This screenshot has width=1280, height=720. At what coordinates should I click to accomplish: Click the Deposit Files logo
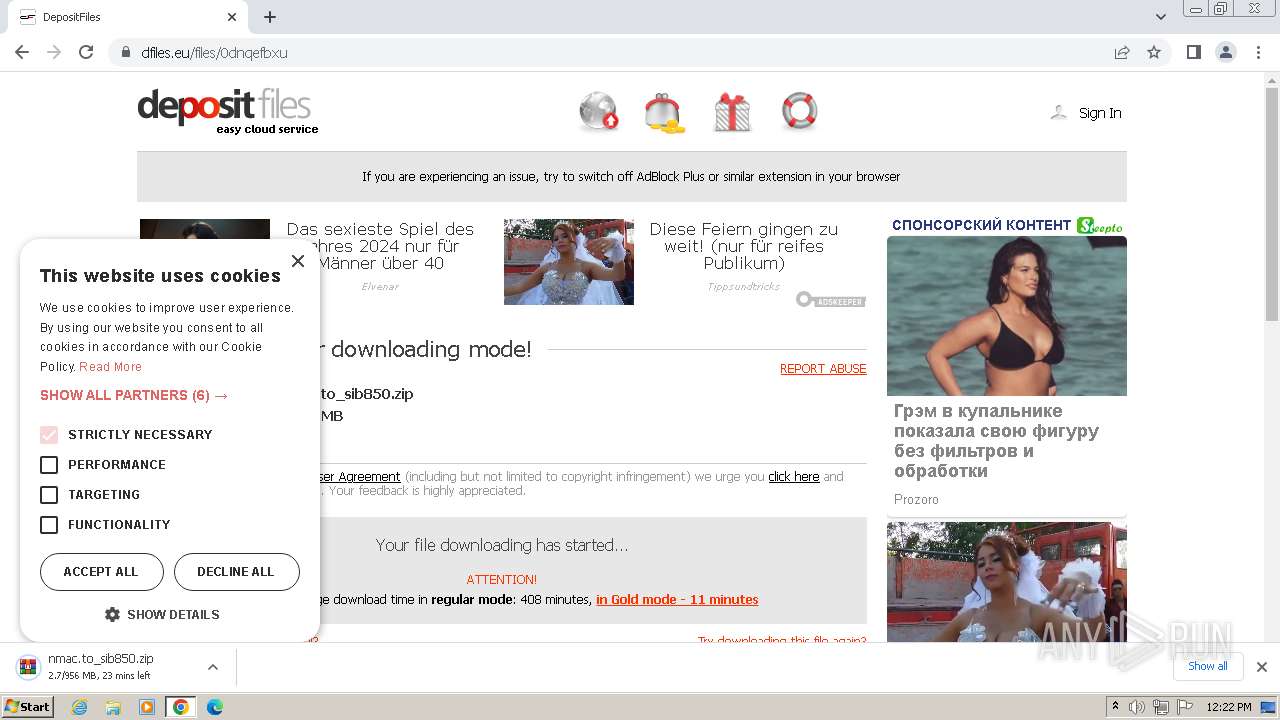(228, 111)
